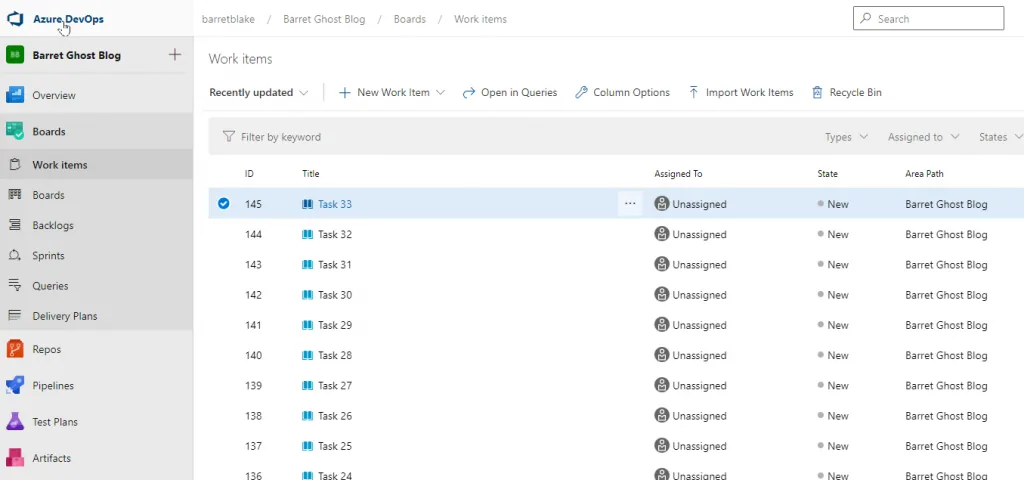Click the unassigned avatar icon in row 143
This screenshot has height=480, width=1024.
pyautogui.click(x=662, y=264)
